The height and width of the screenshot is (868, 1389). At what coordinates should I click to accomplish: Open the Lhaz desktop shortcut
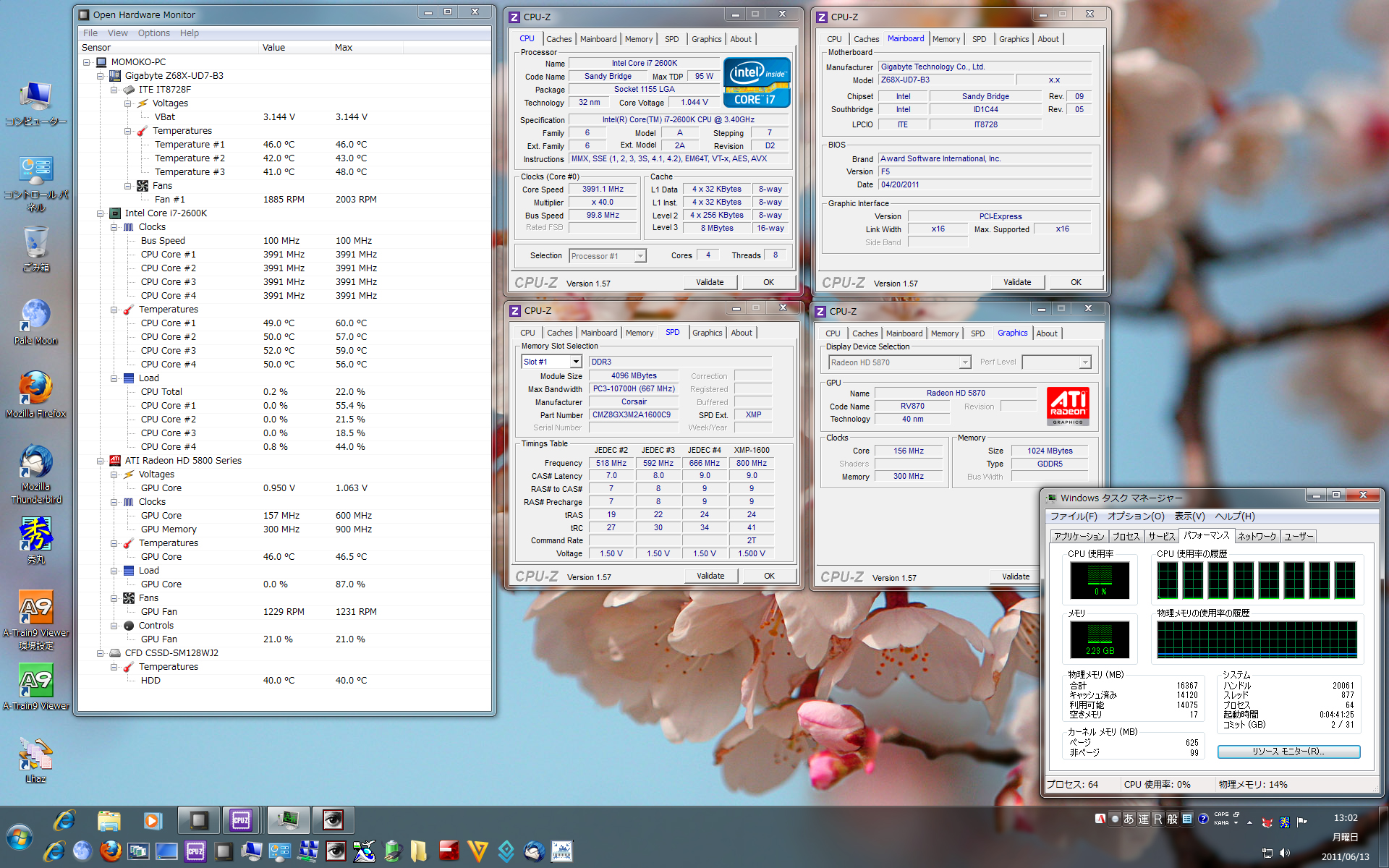[35, 754]
